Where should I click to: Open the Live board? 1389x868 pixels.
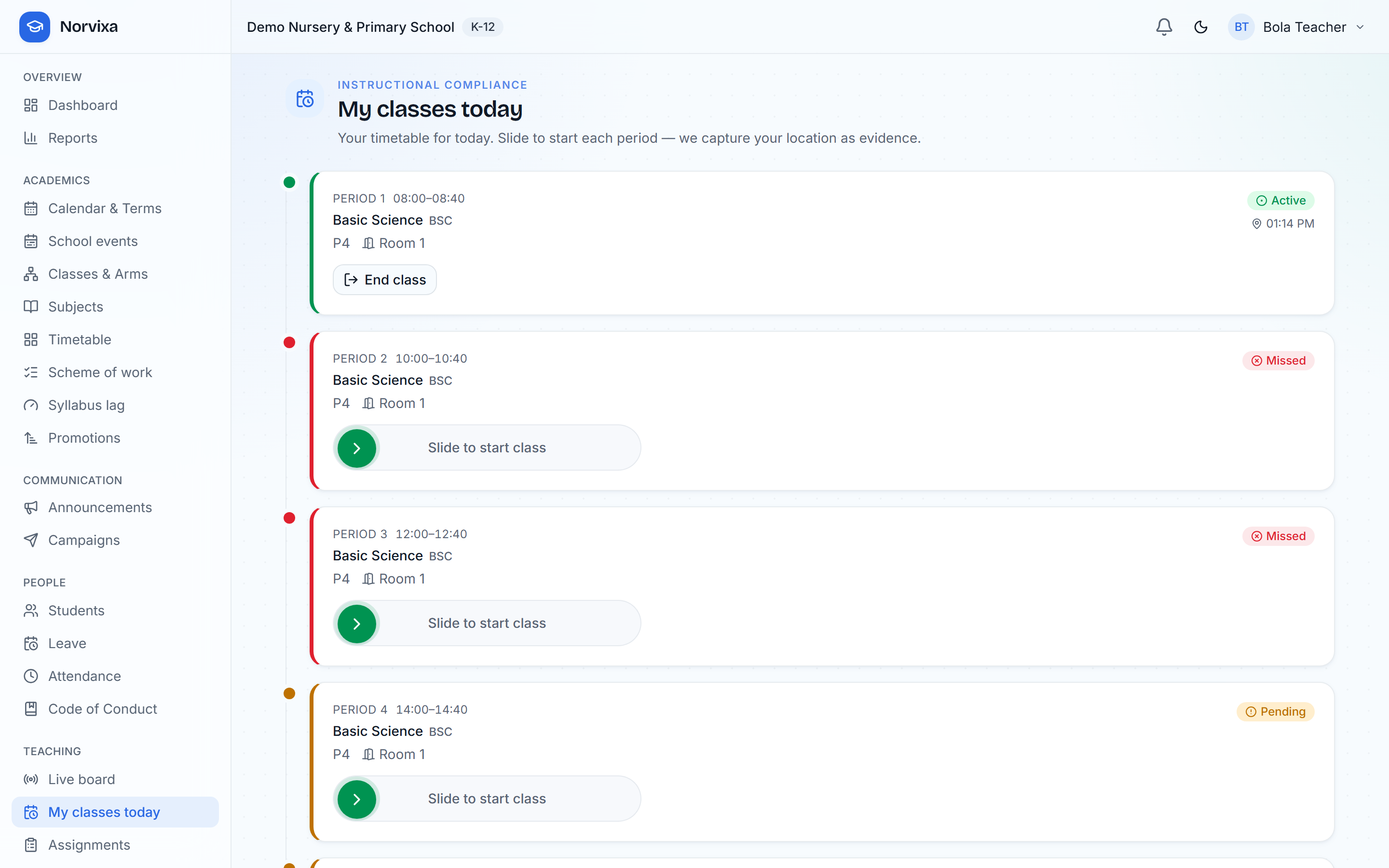point(115,780)
